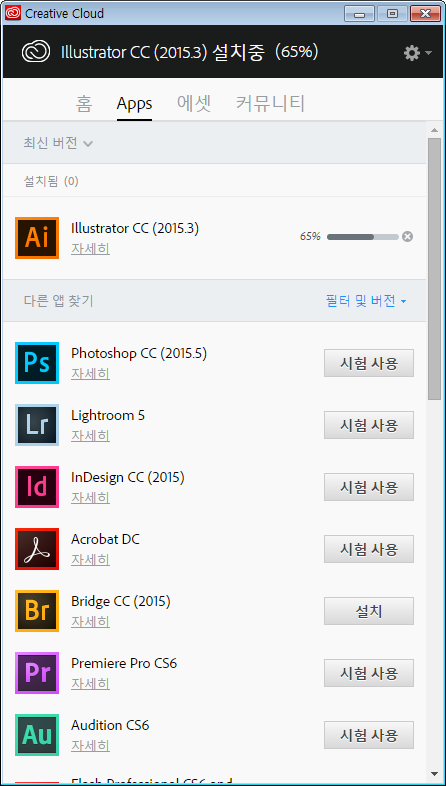Click the Premiere Pro Pr app icon
Viewport: 446px width, 786px height.
pyautogui.click(x=37, y=673)
